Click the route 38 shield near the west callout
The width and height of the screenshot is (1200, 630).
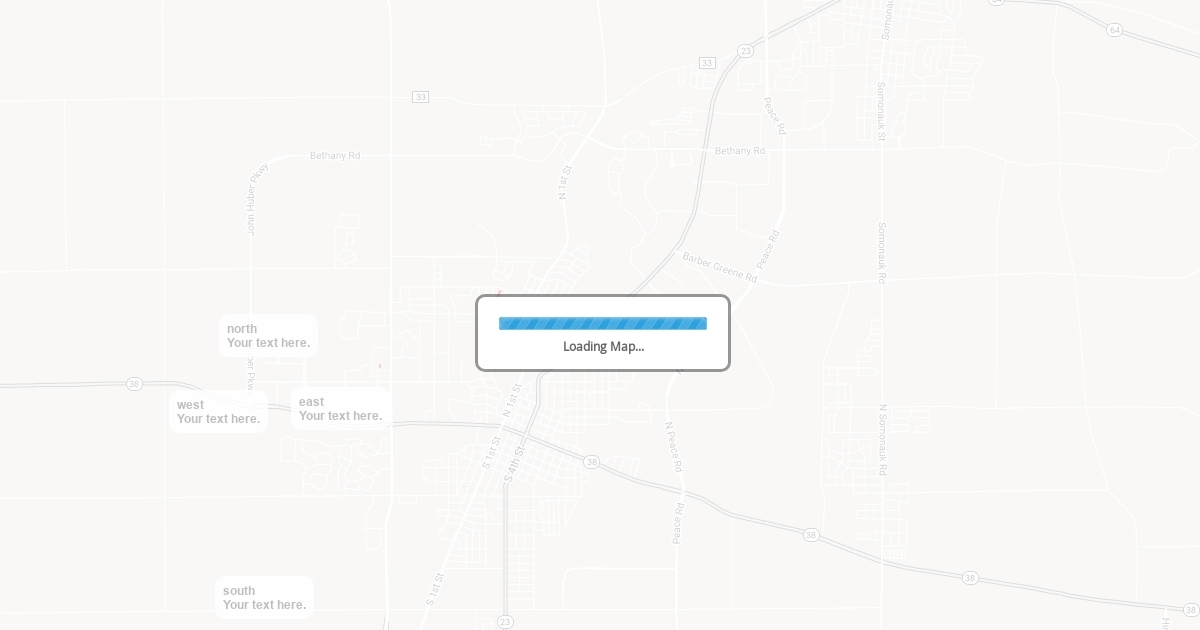click(134, 384)
